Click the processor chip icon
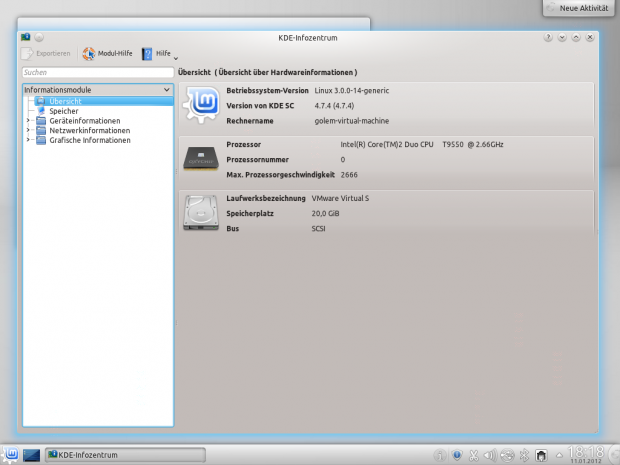The image size is (620, 465). pyautogui.click(x=201, y=158)
